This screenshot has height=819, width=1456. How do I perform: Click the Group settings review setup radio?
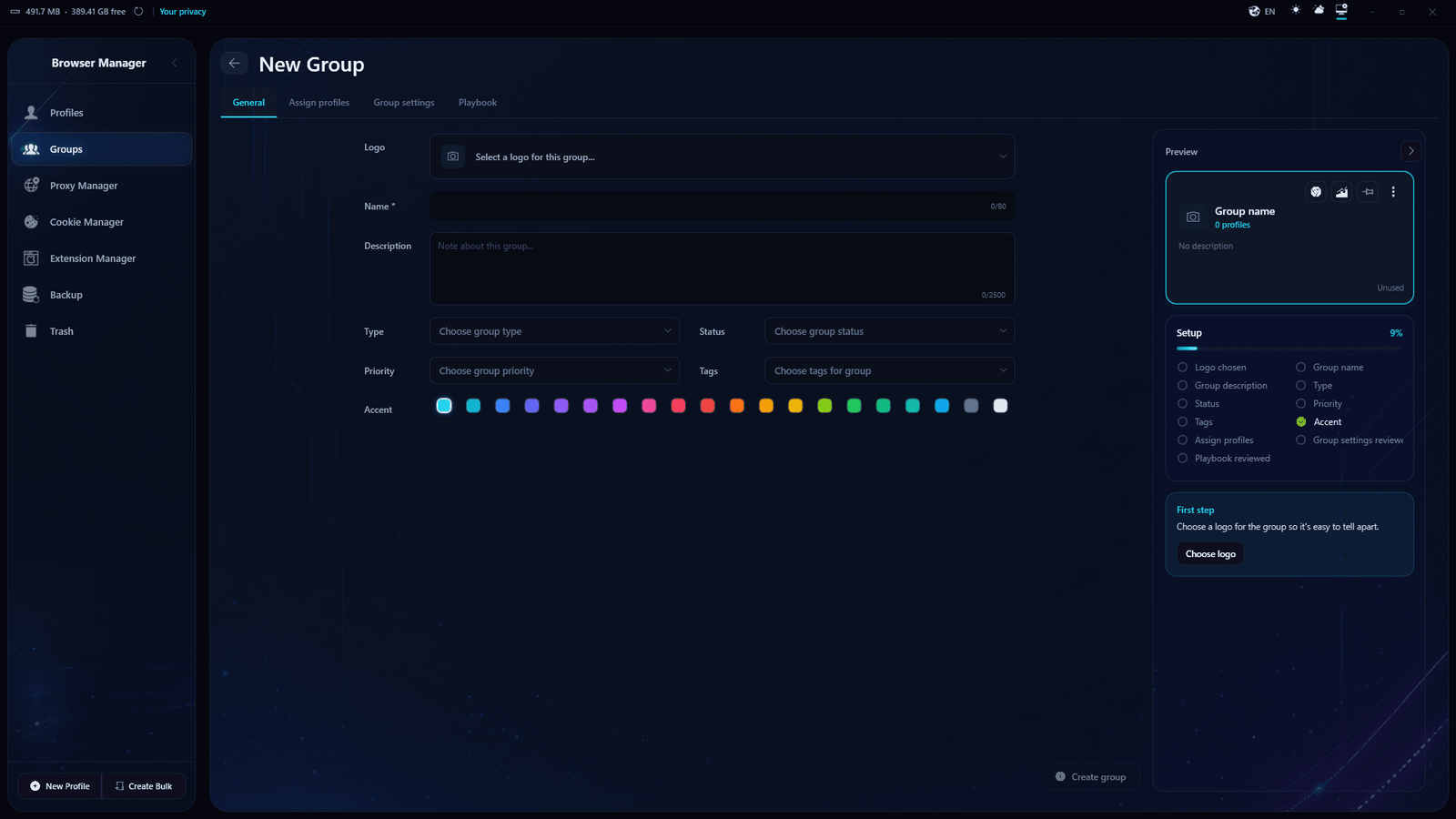1300,440
